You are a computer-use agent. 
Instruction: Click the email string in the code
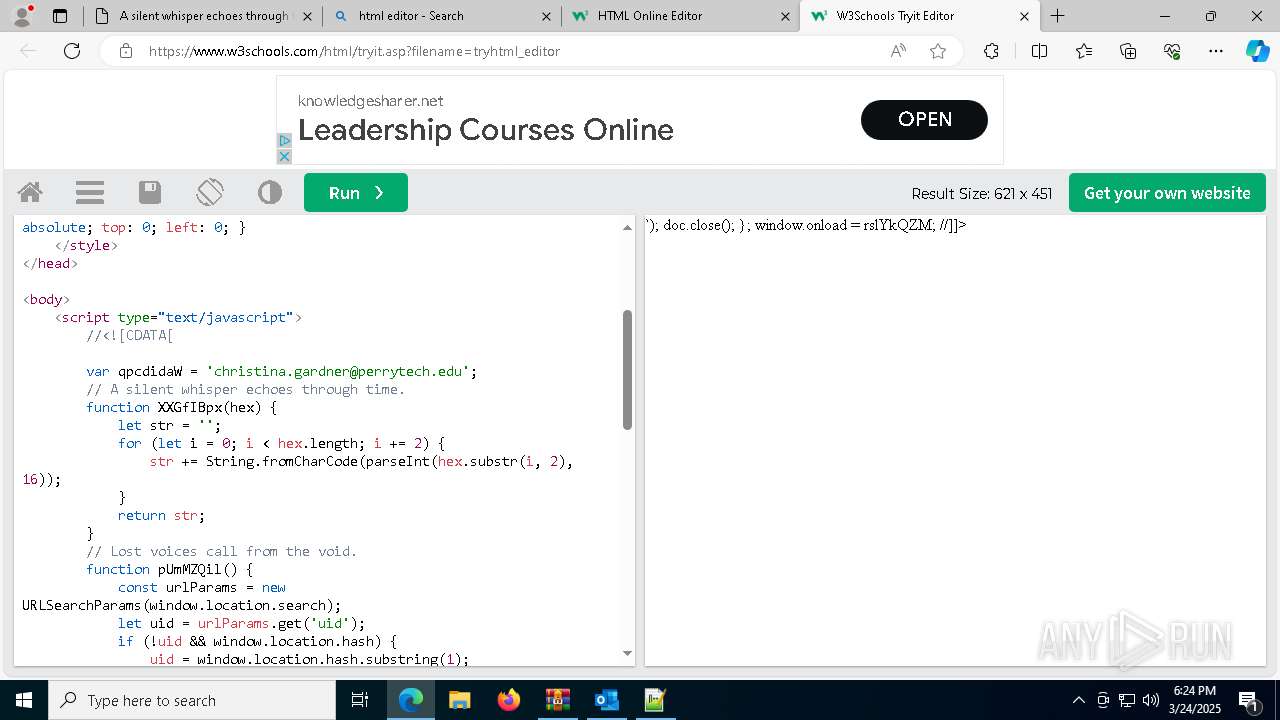click(x=339, y=371)
